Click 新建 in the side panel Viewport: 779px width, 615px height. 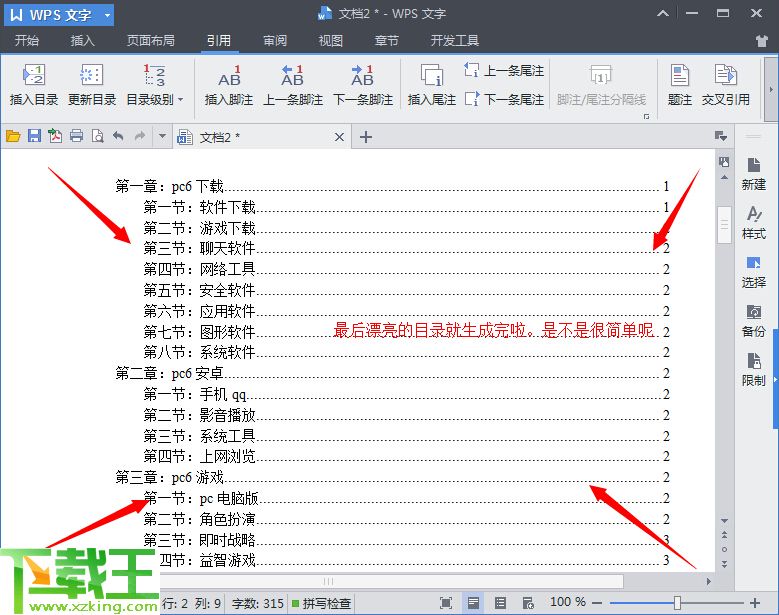click(754, 174)
